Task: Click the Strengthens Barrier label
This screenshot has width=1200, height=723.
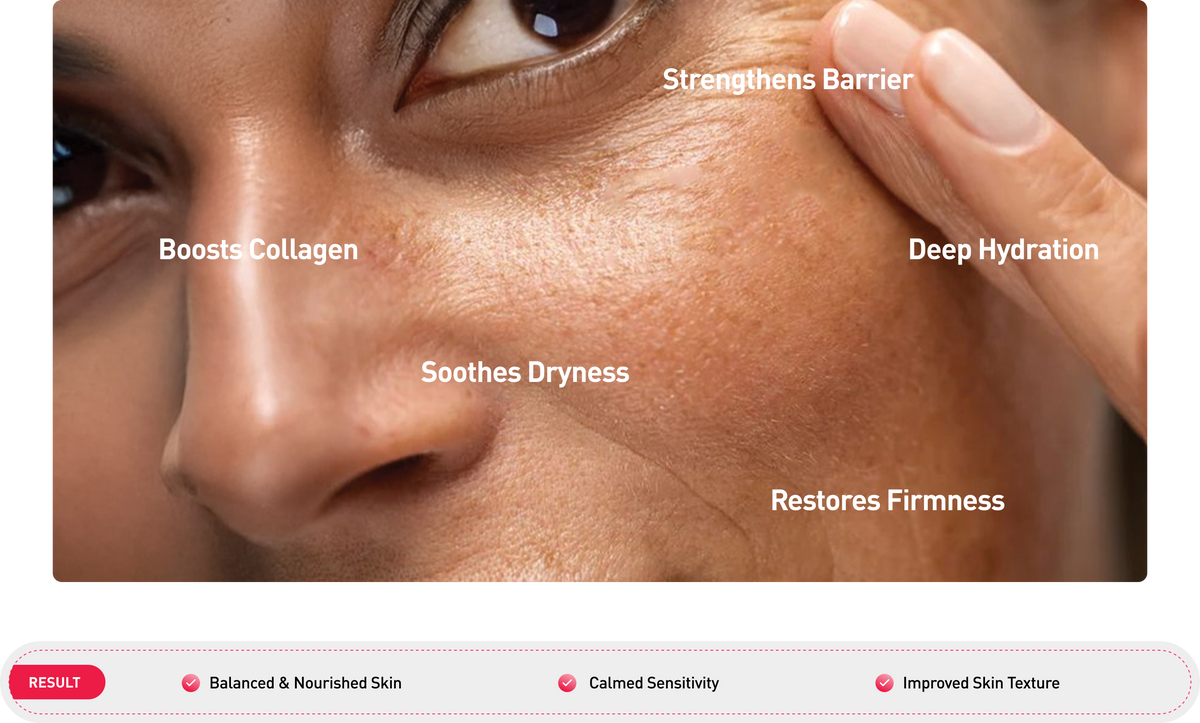Action: click(788, 79)
